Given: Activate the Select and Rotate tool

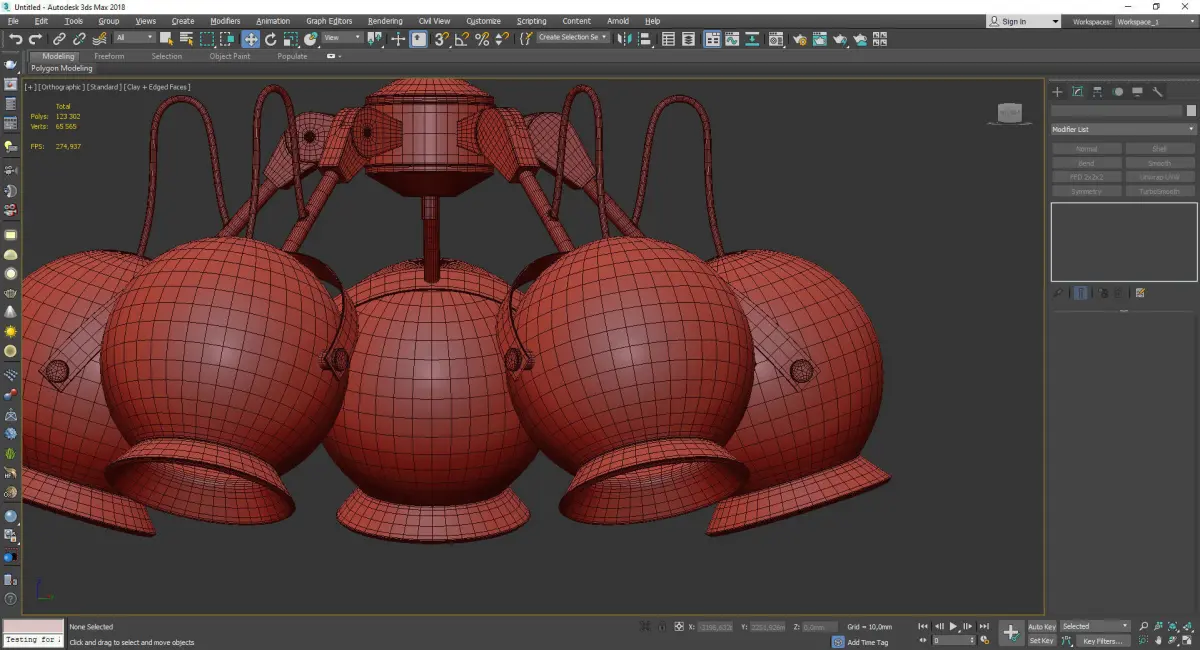Looking at the screenshot, I should tap(271, 39).
